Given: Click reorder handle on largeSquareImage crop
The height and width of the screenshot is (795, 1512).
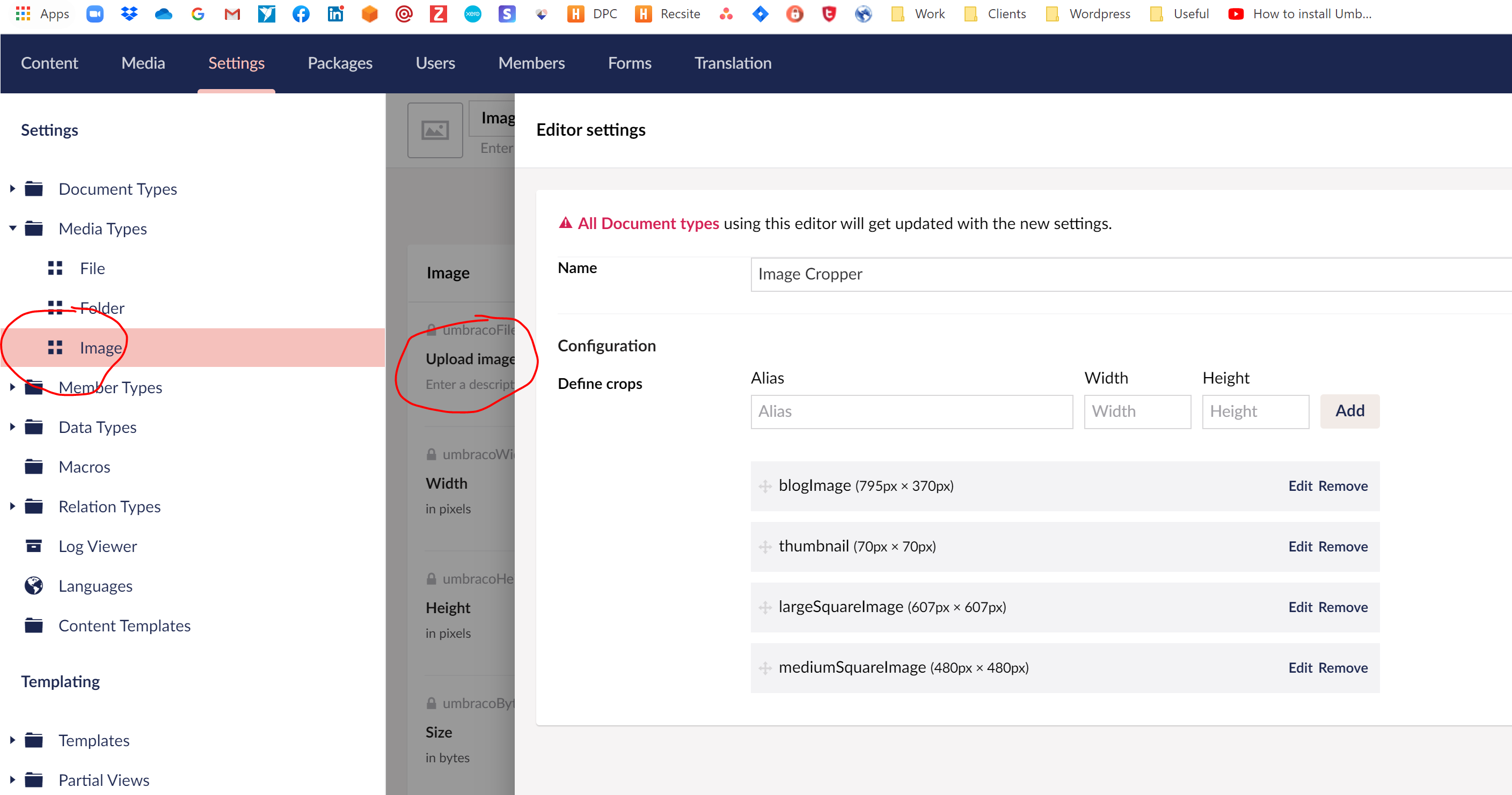Looking at the screenshot, I should pos(765,607).
